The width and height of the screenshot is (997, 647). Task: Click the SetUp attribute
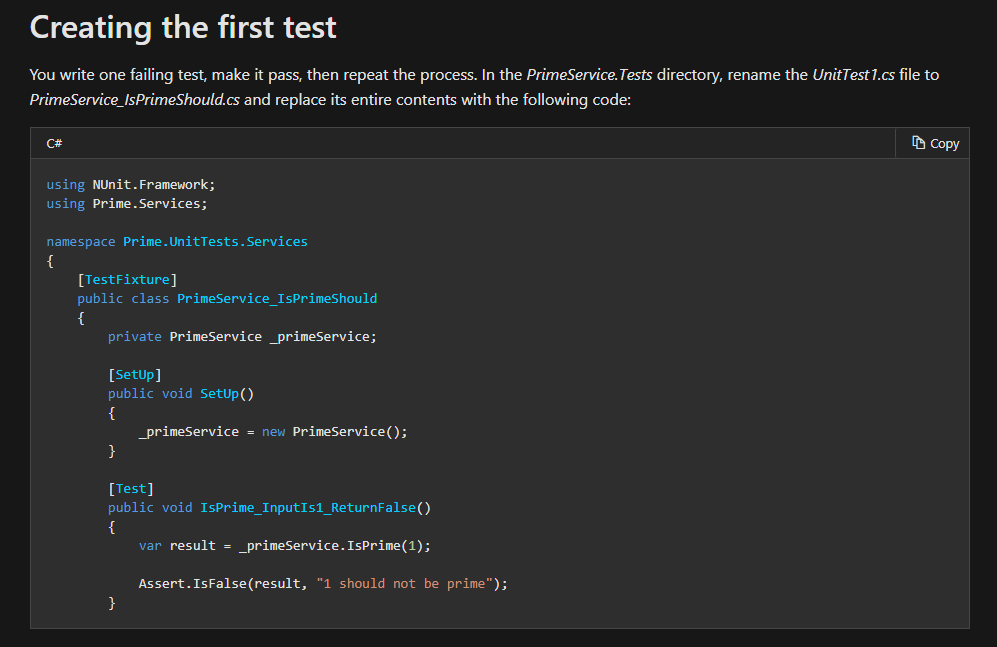tap(135, 374)
